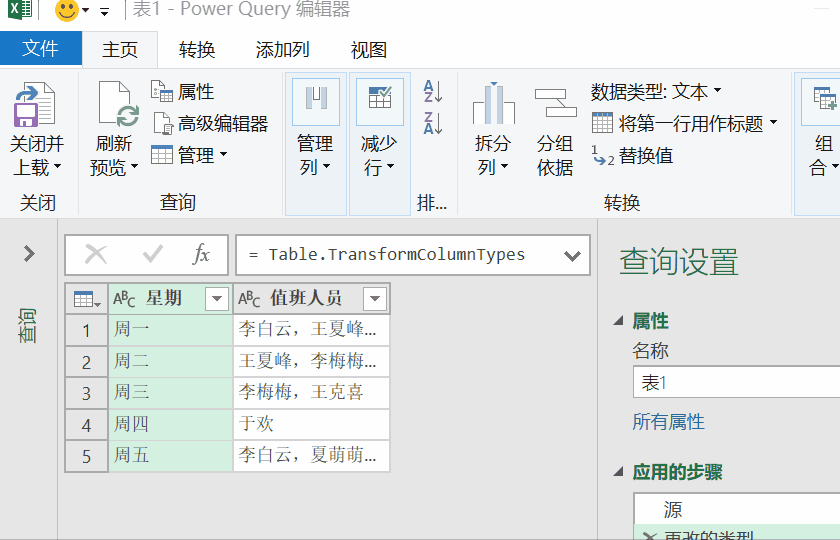Confirm formula with the checkmark icon
This screenshot has height=540, width=840.
tap(153, 254)
